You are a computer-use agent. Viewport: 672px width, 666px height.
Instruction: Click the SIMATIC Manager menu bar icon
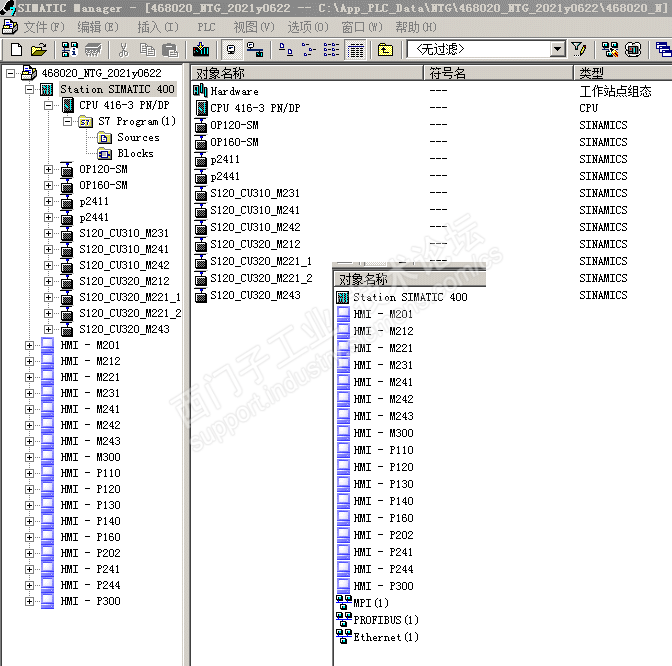click(x=9, y=27)
